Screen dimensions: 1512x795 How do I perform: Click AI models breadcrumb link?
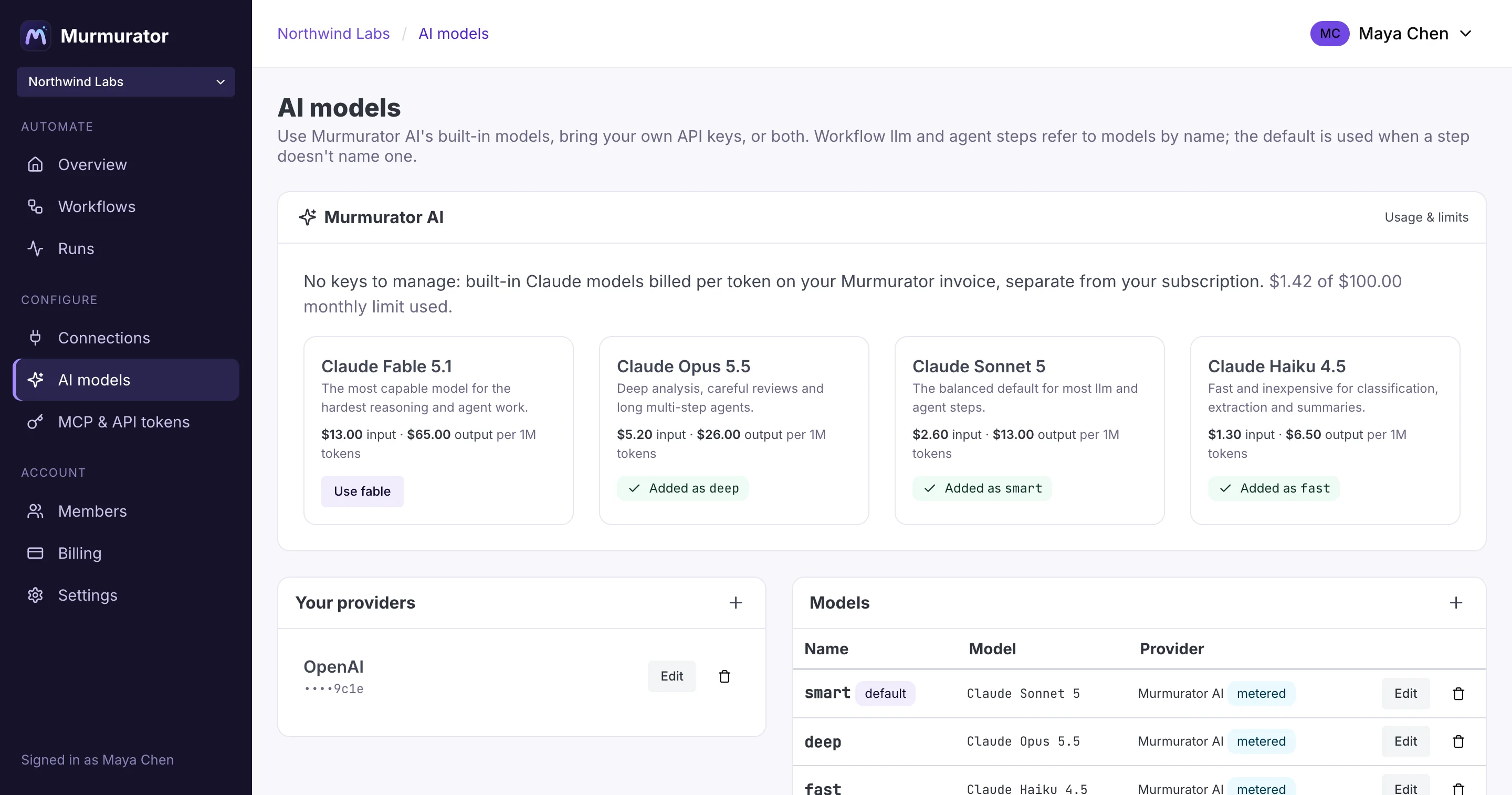pos(453,34)
